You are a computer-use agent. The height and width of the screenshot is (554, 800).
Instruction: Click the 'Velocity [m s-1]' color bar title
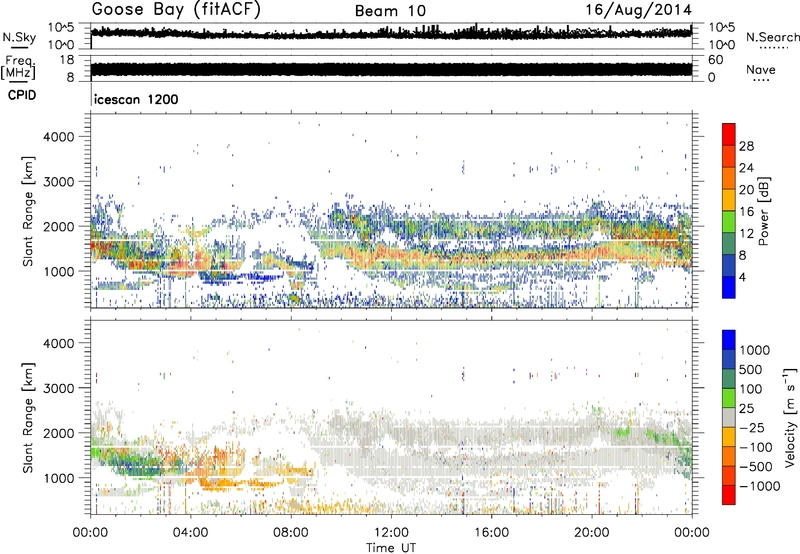790,417
